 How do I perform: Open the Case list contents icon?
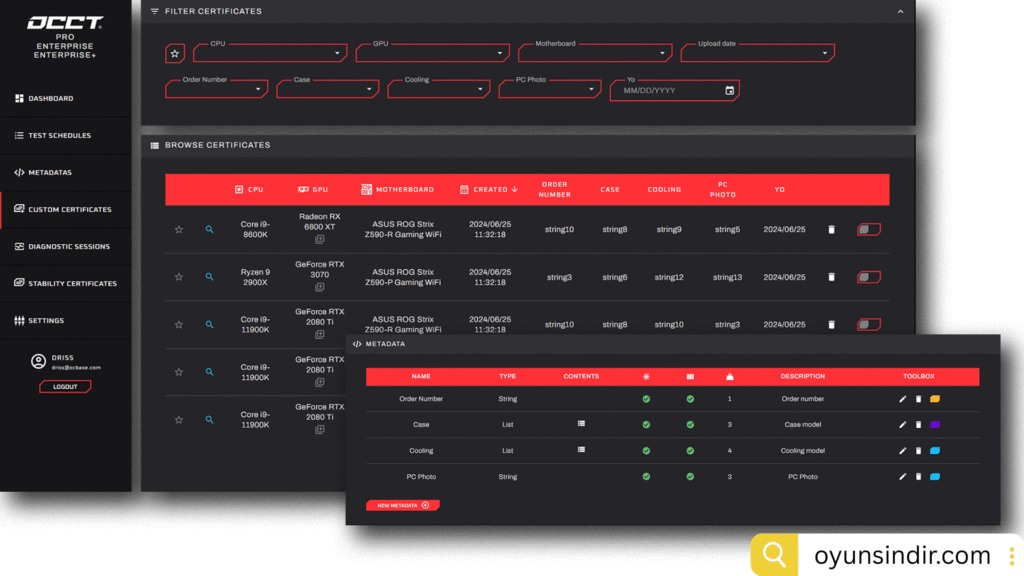pos(581,424)
